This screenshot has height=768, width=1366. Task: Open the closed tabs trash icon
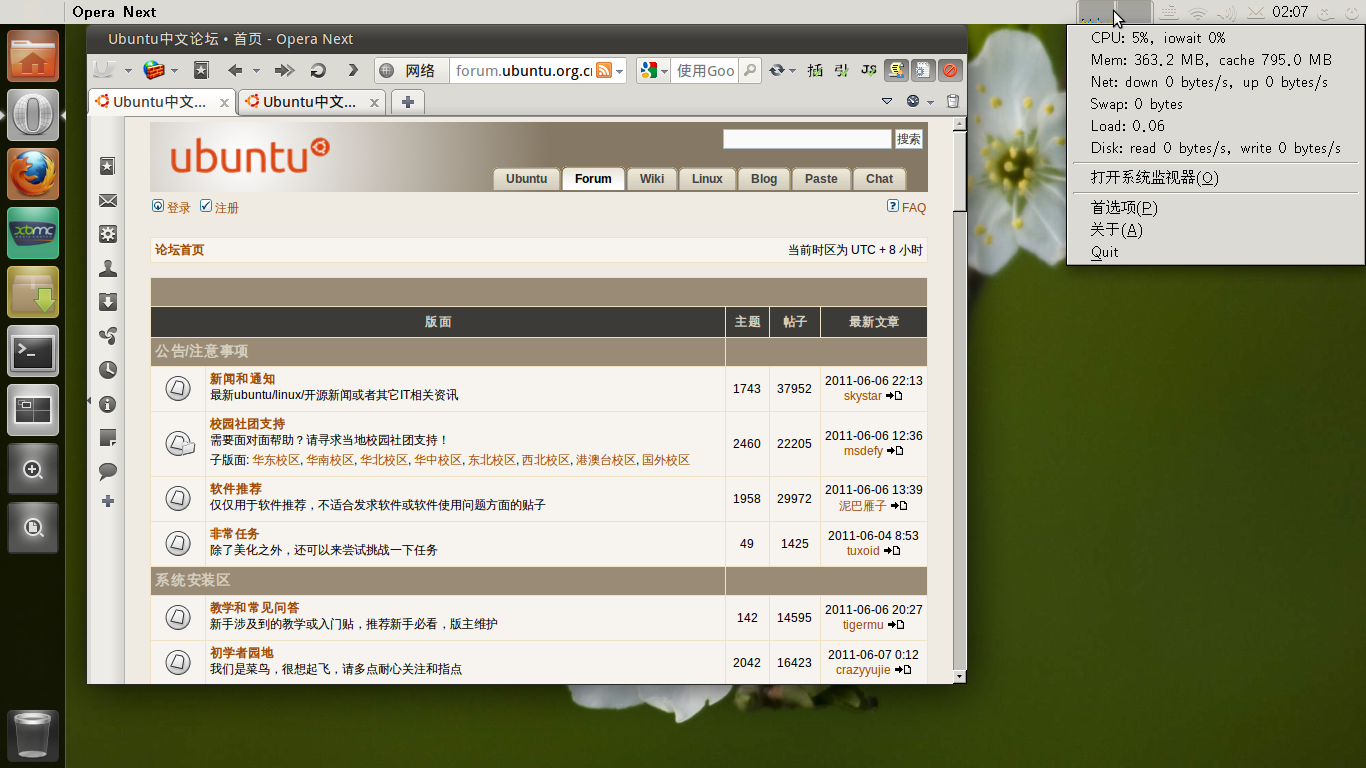(x=952, y=101)
